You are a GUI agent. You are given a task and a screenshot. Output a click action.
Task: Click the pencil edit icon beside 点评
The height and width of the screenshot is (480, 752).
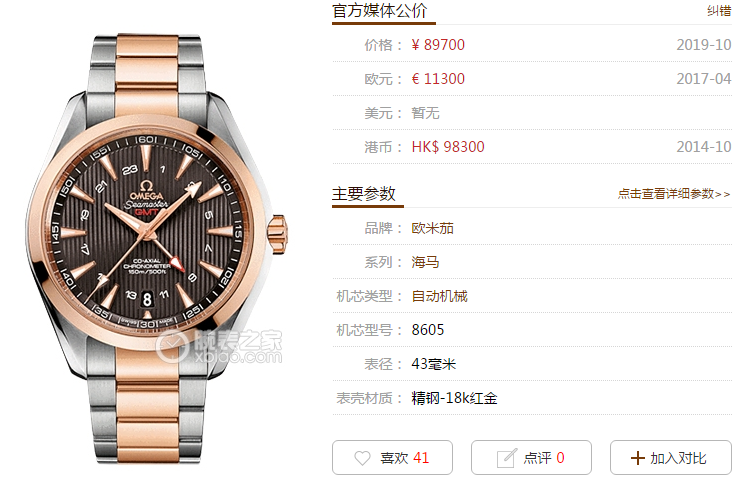pyautogui.click(x=506, y=458)
